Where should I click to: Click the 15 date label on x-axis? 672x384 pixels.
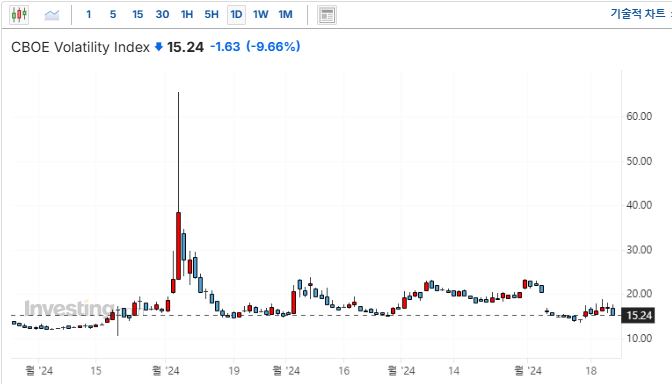pos(96,371)
